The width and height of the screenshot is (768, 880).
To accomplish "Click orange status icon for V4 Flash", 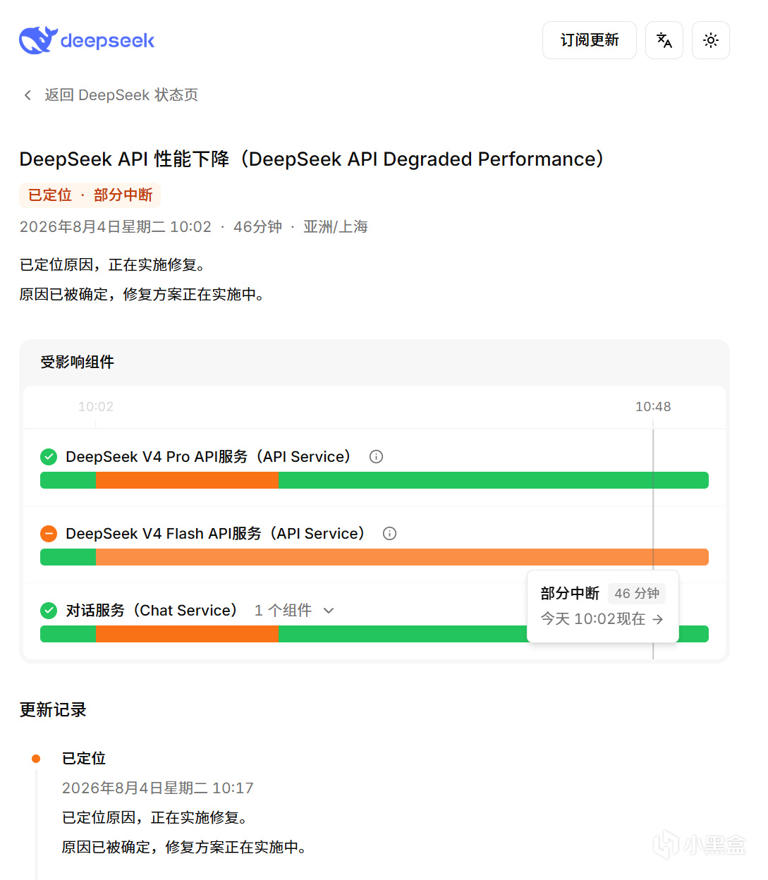I will 49,534.
